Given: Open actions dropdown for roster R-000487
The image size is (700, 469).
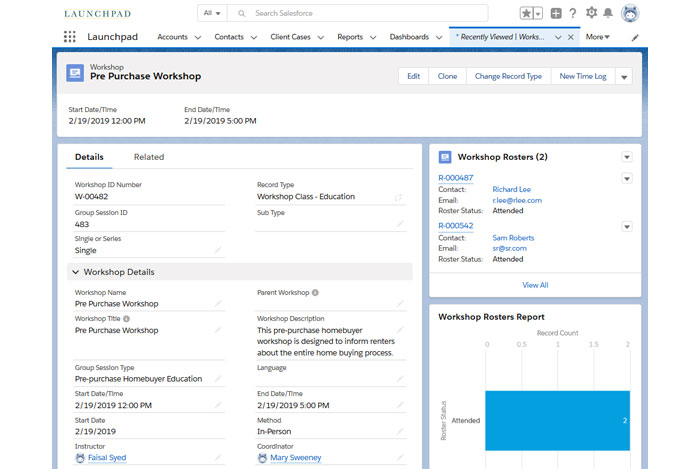Looking at the screenshot, I should (627, 178).
